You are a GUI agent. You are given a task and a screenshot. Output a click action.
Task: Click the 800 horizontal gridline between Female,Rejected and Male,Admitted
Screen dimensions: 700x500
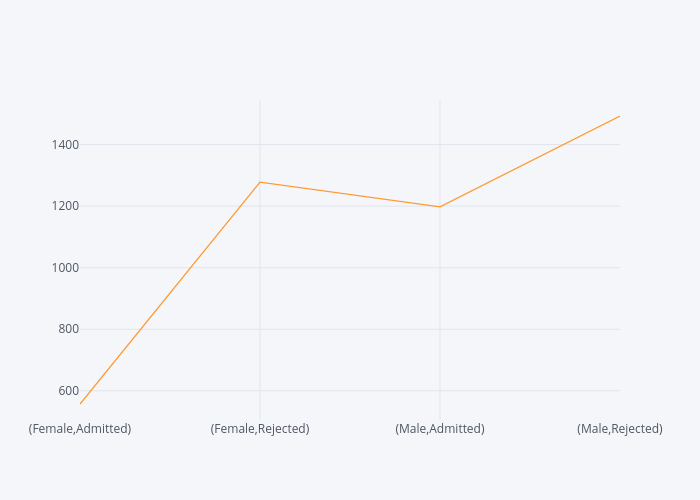(350, 329)
